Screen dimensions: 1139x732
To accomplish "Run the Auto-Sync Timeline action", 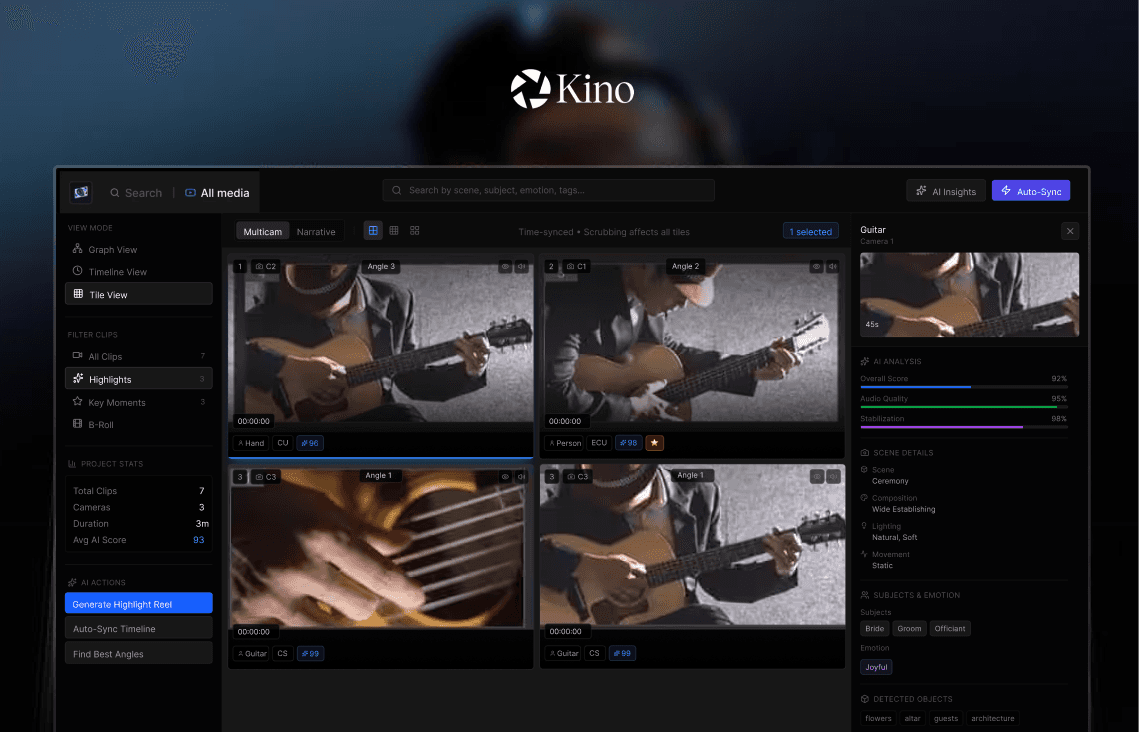I will [x=138, y=626].
